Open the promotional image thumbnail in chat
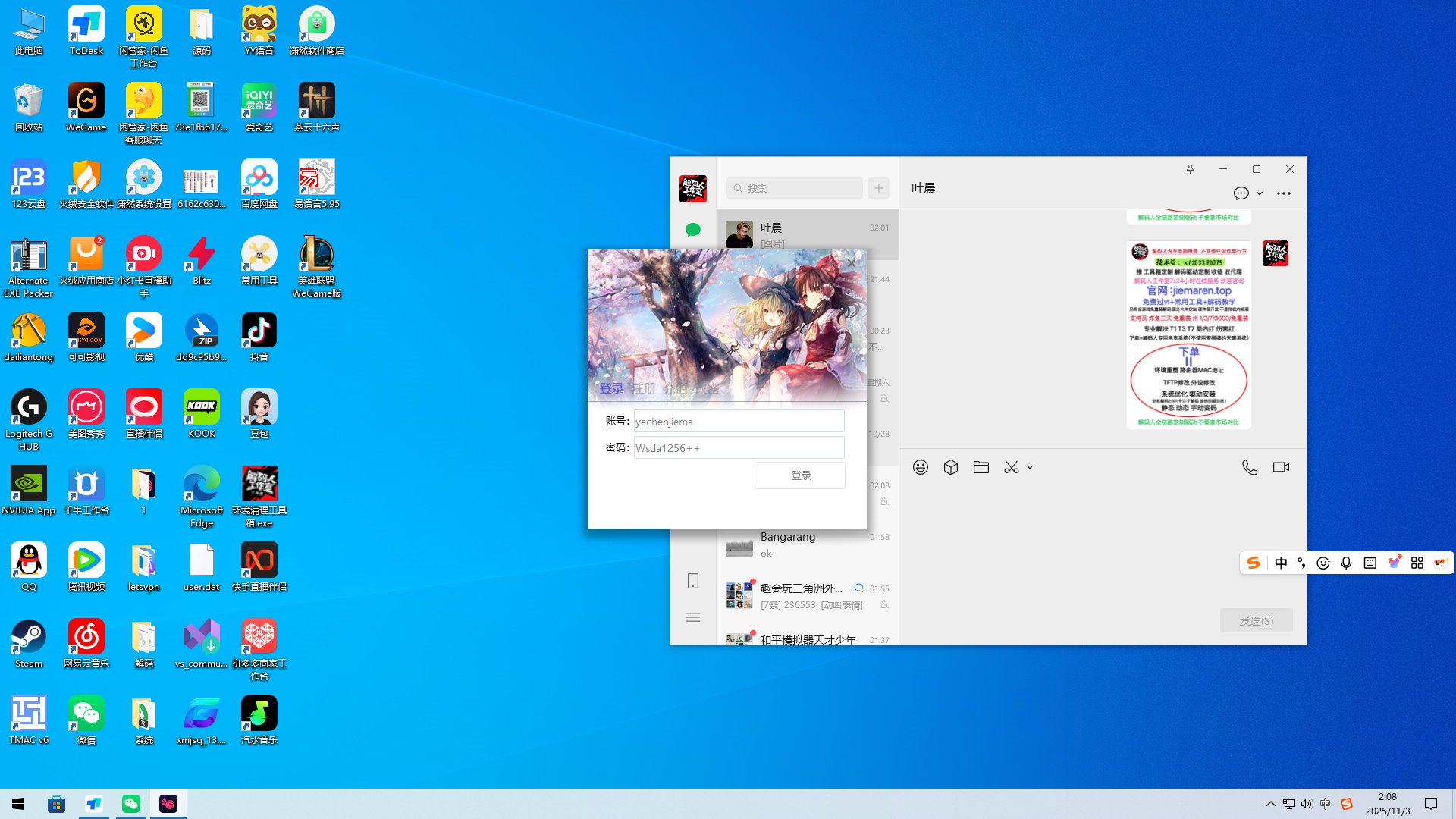The height and width of the screenshot is (819, 1456). (1188, 335)
